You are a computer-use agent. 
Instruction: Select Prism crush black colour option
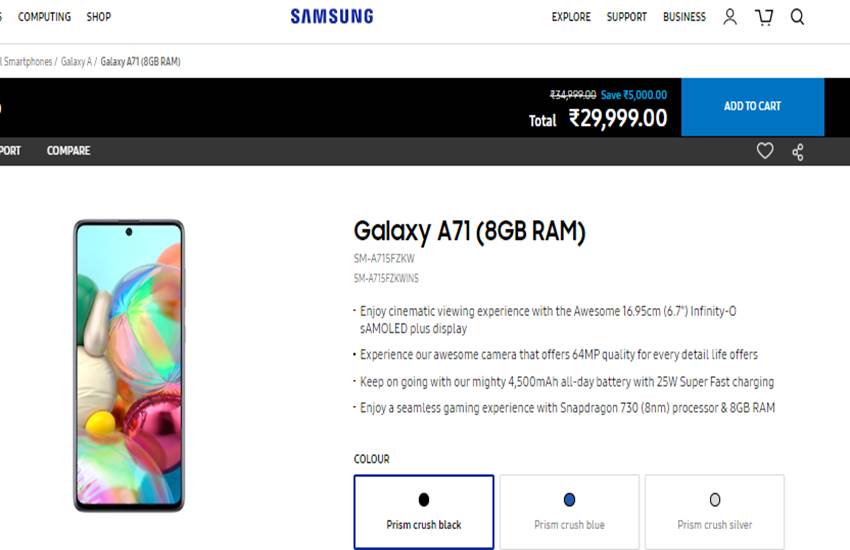click(424, 511)
